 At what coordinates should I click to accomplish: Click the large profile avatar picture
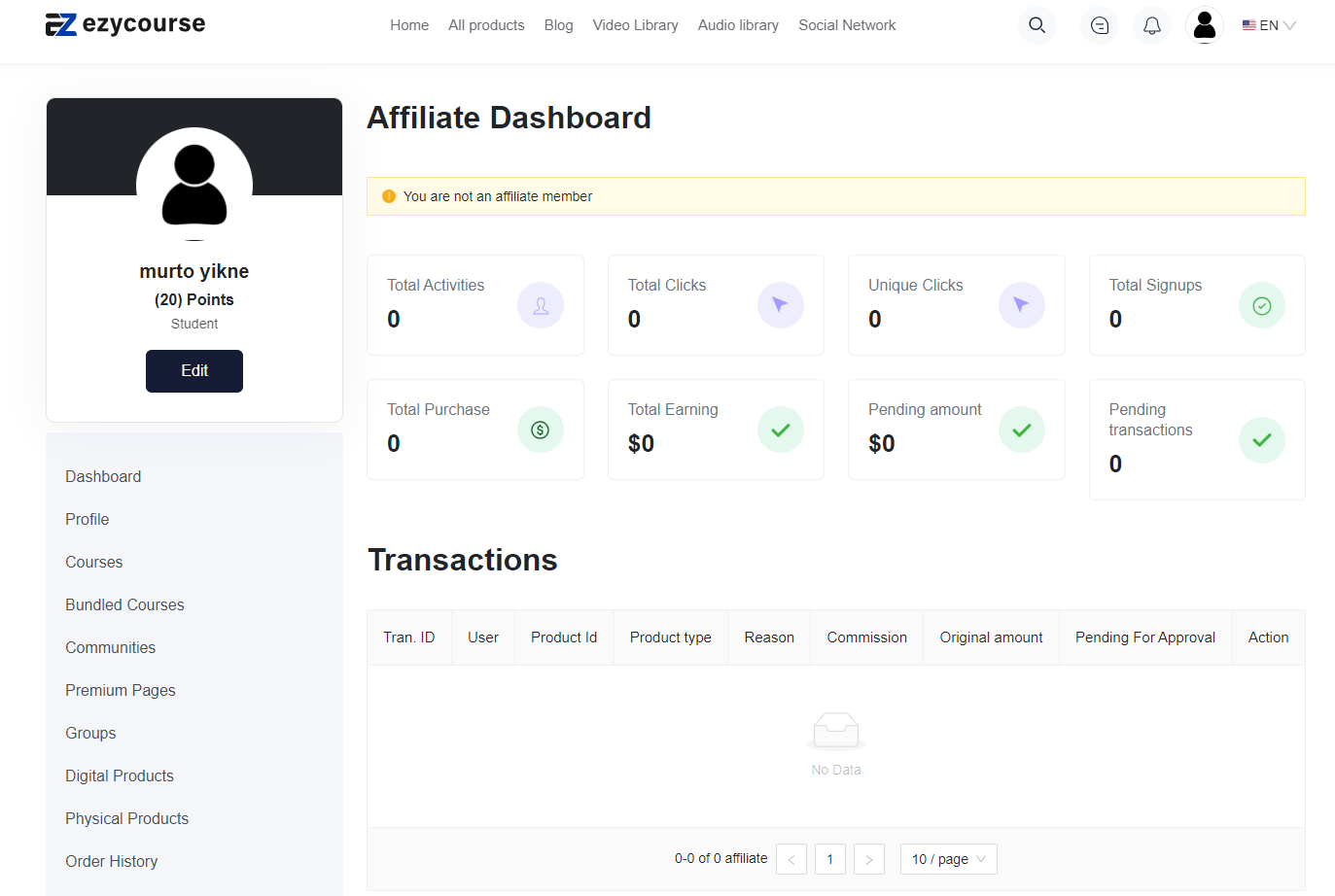pyautogui.click(x=194, y=185)
